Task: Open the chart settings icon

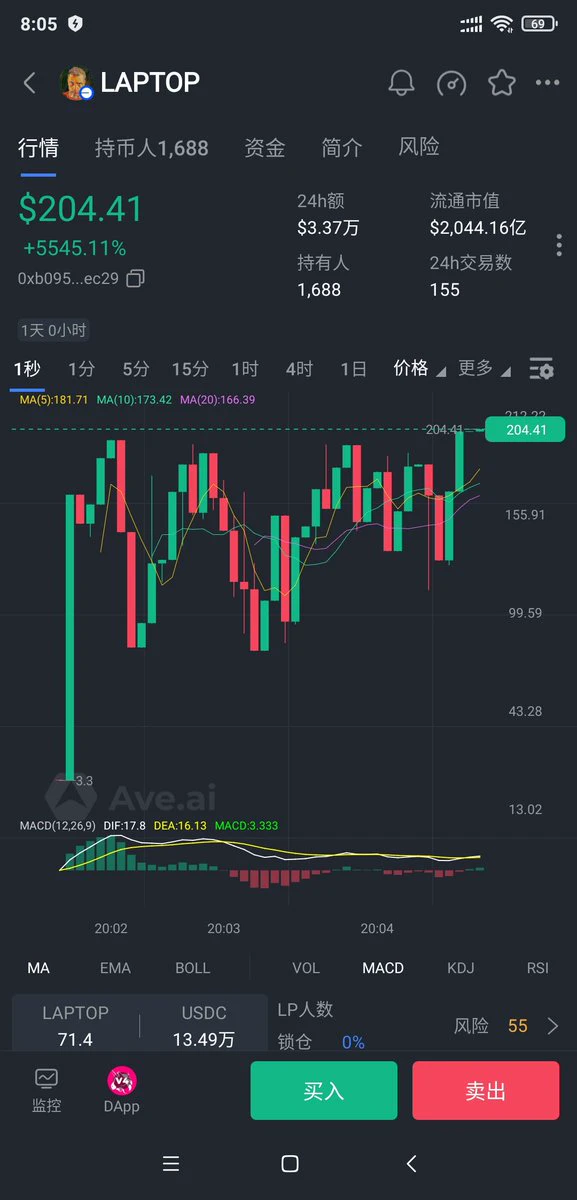Action: click(541, 369)
